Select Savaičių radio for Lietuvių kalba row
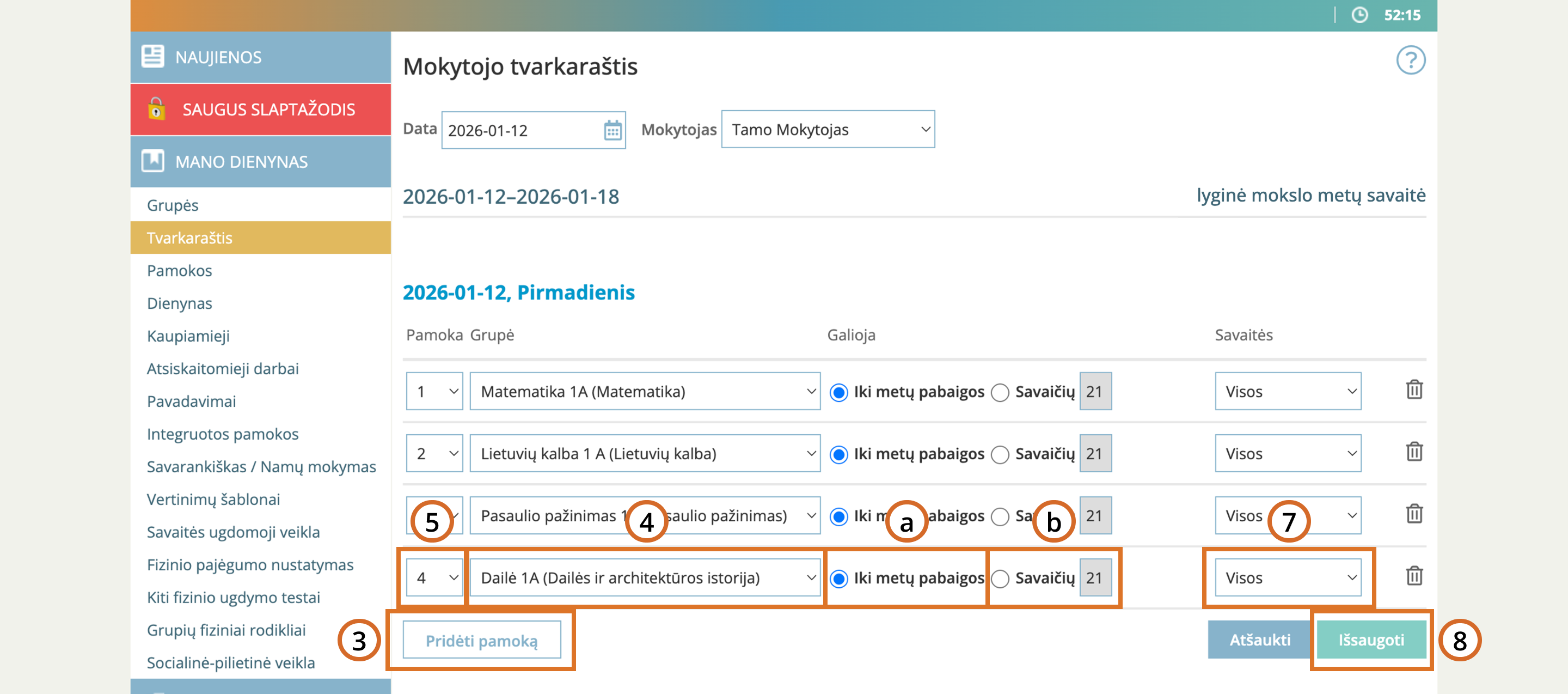This screenshot has width=1568, height=694. click(x=1000, y=455)
